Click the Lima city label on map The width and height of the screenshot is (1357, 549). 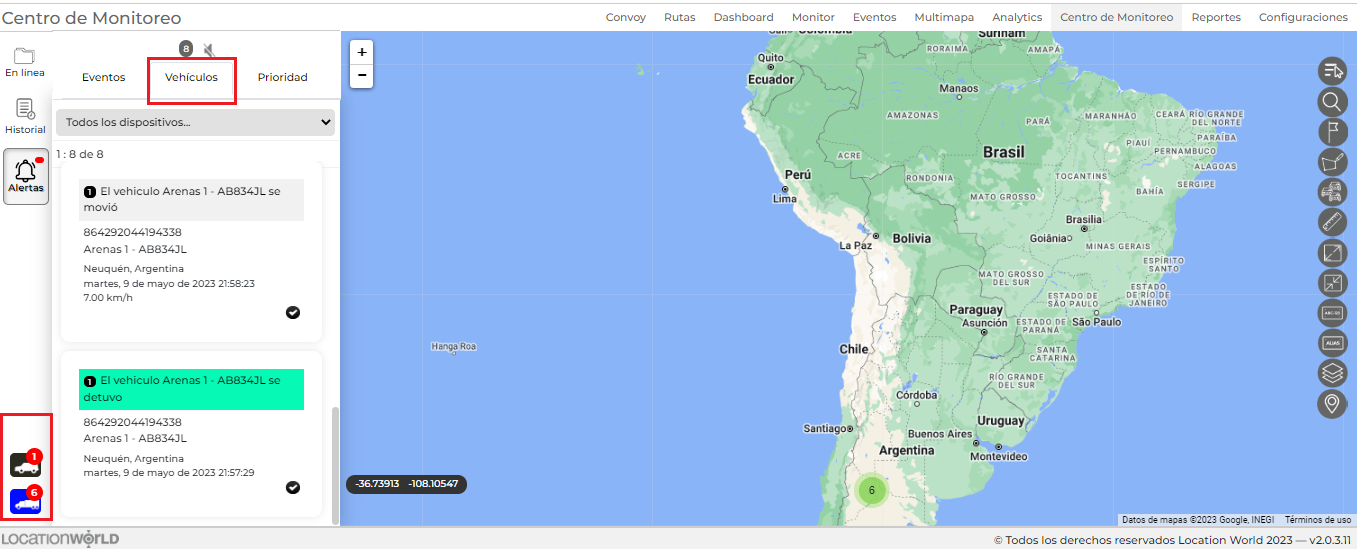click(x=784, y=199)
